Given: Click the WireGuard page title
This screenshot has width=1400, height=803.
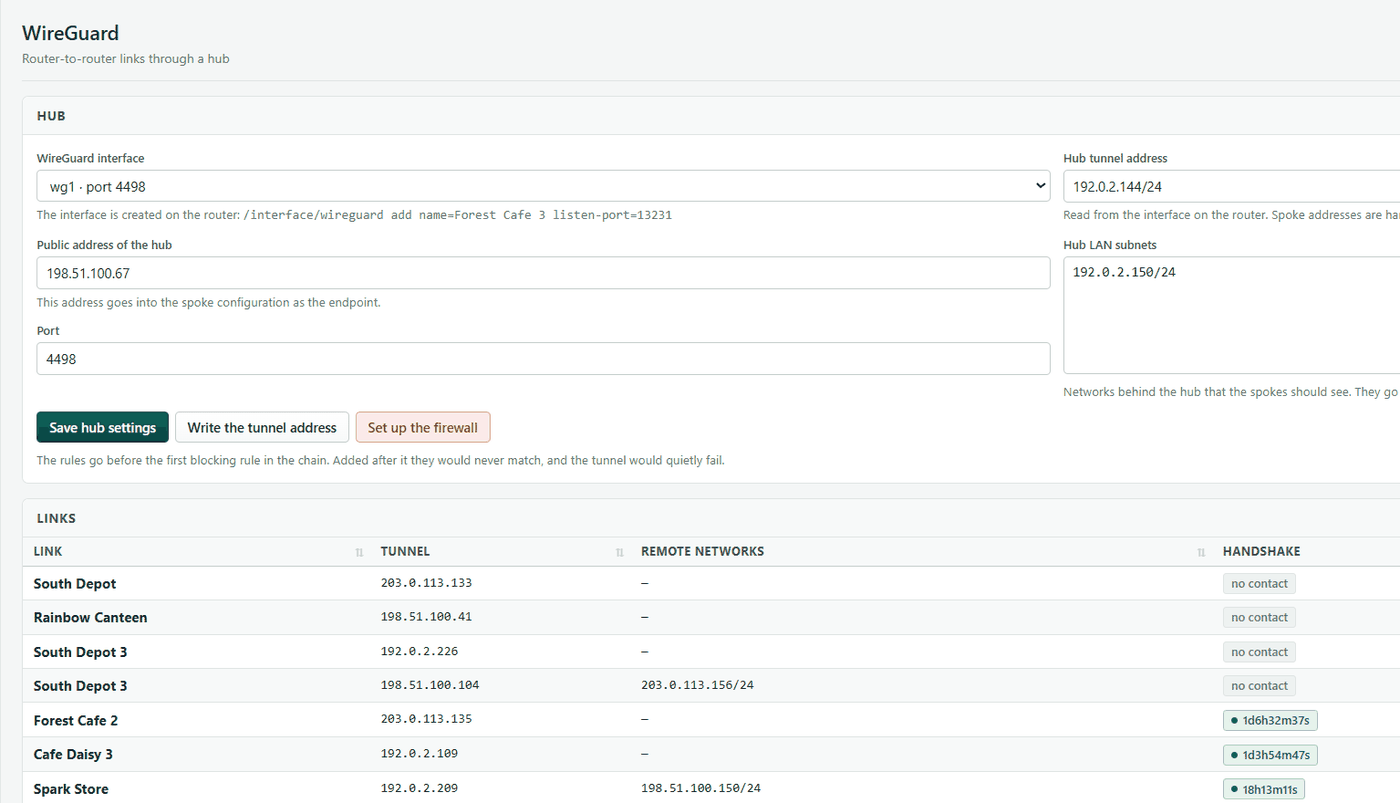Looking at the screenshot, I should tap(70, 33).
